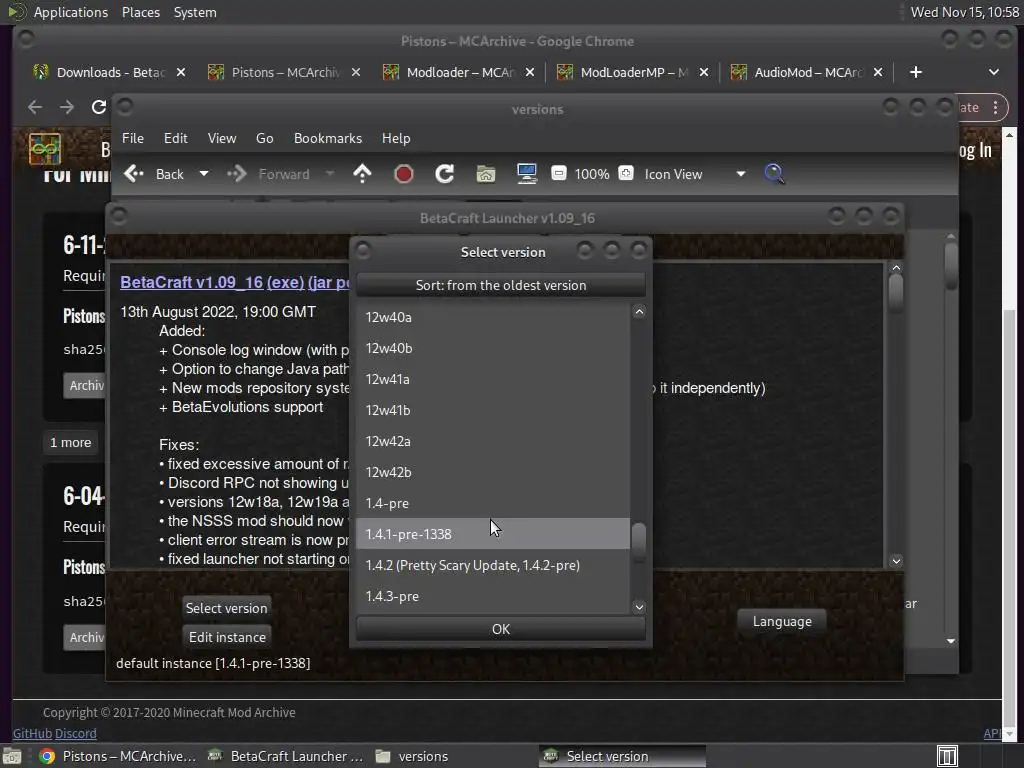Click Chrome reload page icon
The height and width of the screenshot is (768, 1024).
point(98,107)
